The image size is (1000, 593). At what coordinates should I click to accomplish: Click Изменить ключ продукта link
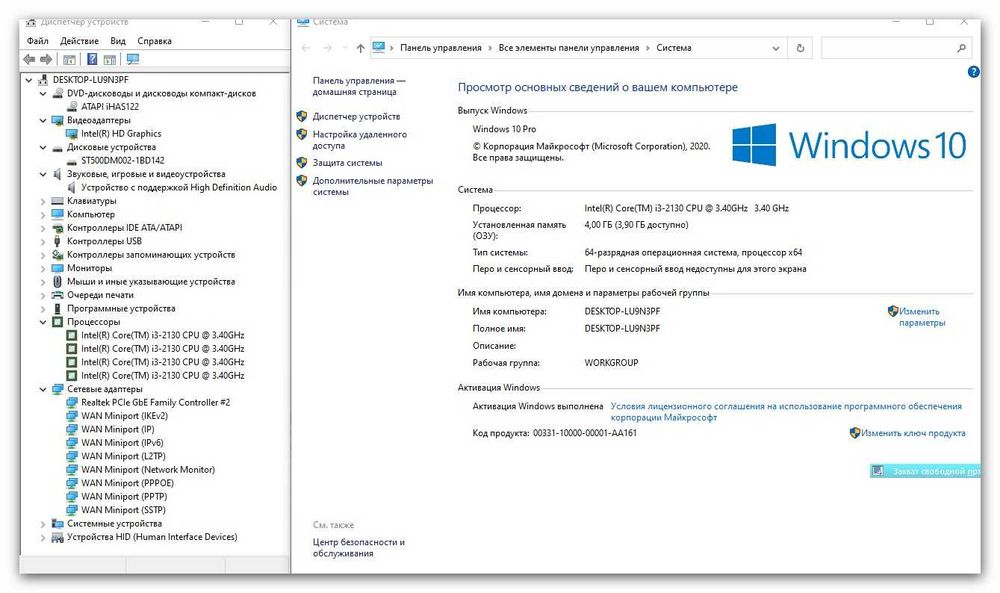[x=913, y=433]
